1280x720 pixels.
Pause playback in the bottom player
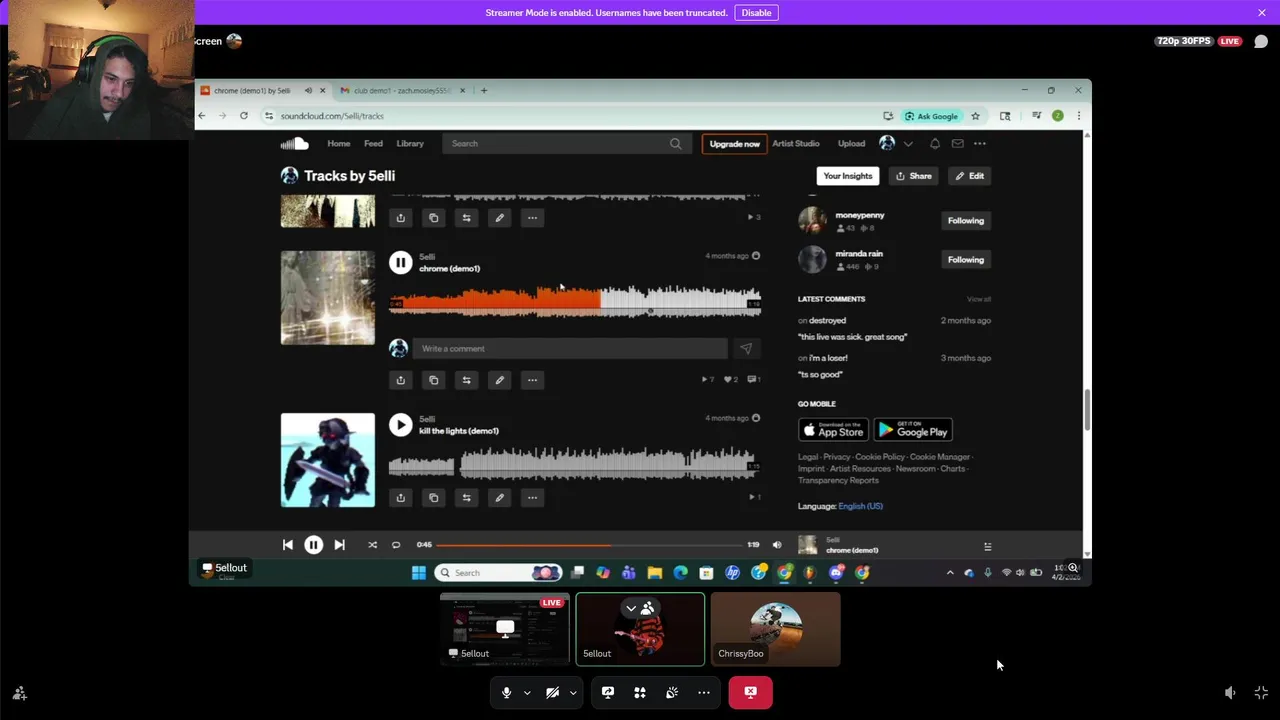(x=314, y=545)
